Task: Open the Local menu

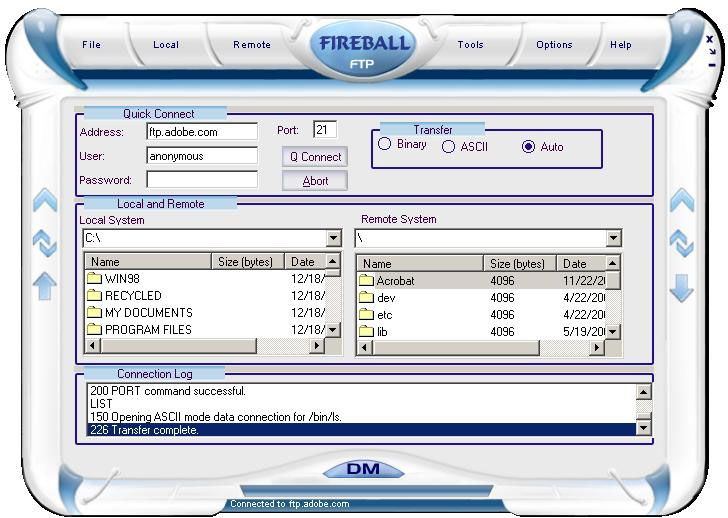Action: tap(166, 45)
